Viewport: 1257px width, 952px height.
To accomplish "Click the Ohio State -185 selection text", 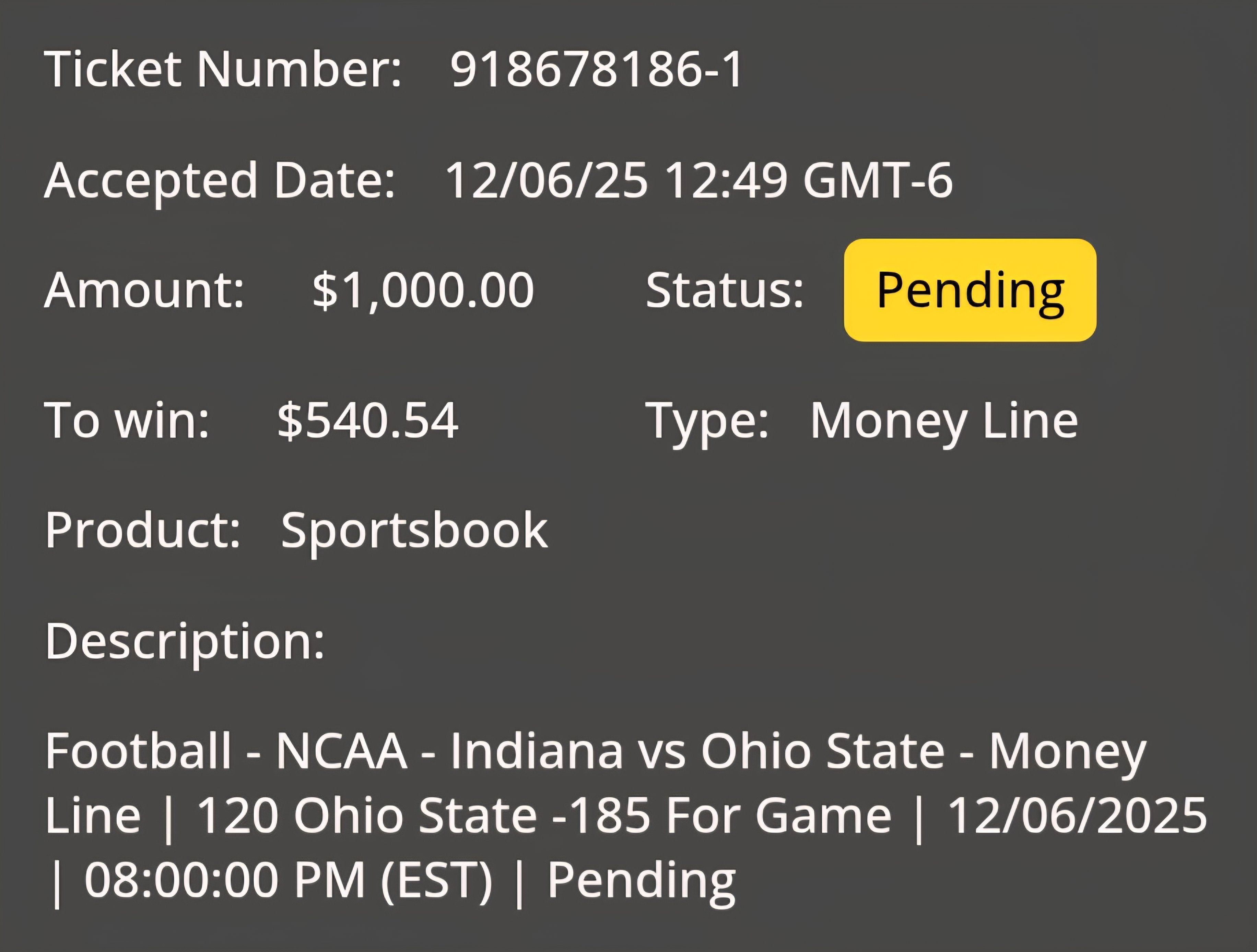I will pos(472,816).
